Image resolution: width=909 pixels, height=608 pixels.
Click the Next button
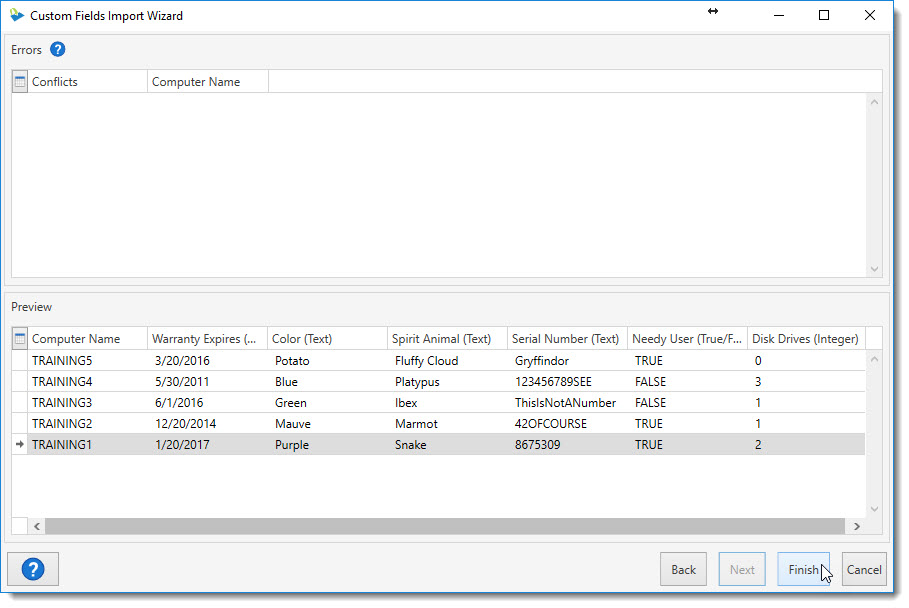click(742, 569)
